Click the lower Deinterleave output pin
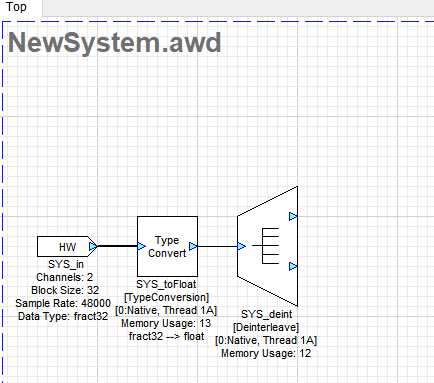434x383 pixels. pyautogui.click(x=293, y=266)
